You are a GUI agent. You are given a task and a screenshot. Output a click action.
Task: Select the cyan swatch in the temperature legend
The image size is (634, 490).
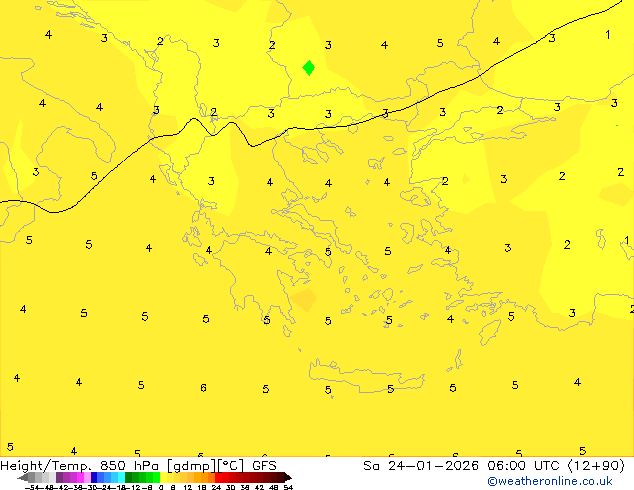(x=121, y=477)
